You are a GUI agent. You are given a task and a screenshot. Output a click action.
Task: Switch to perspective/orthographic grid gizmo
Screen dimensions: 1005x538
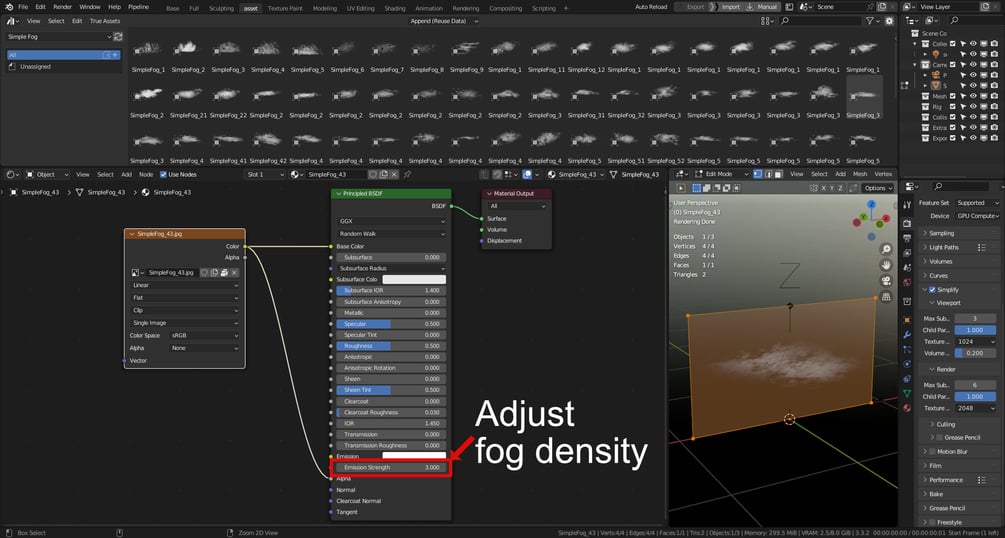pyautogui.click(x=886, y=297)
